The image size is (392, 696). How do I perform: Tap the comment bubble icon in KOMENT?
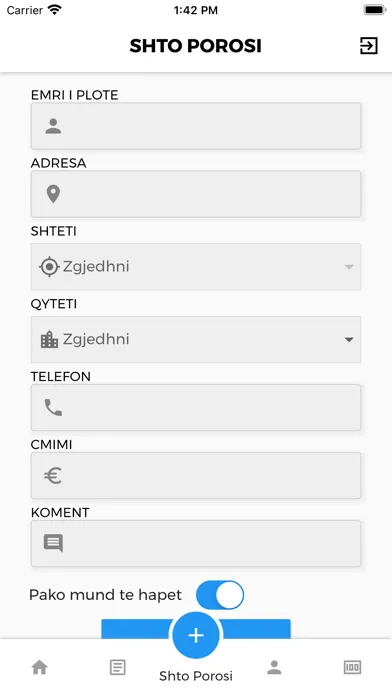pyautogui.click(x=53, y=543)
